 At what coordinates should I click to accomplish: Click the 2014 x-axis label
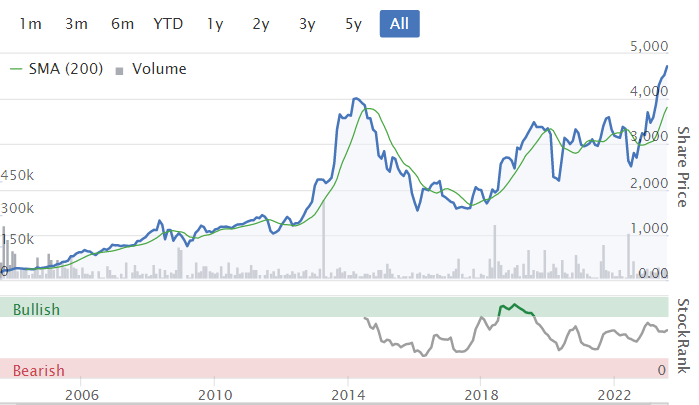348,395
